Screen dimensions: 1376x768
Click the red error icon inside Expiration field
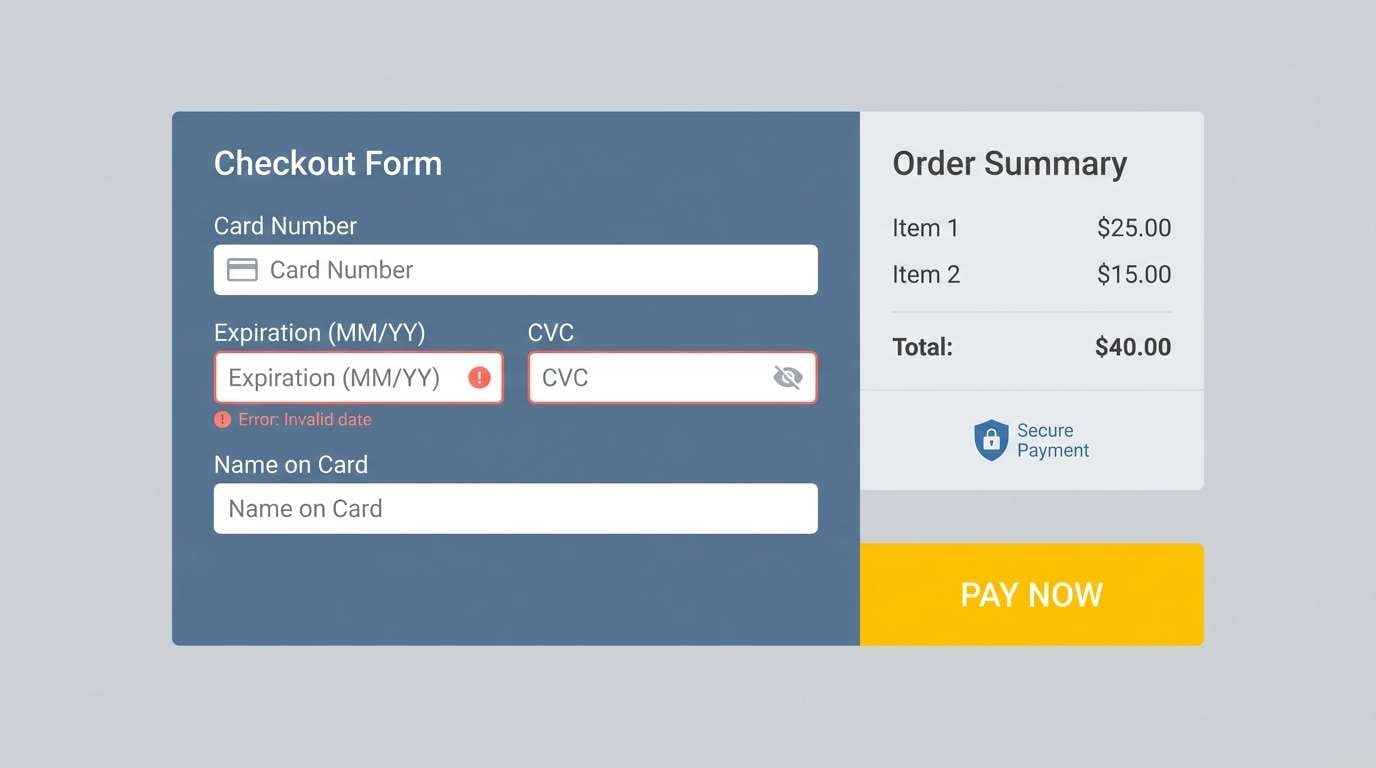(x=478, y=377)
